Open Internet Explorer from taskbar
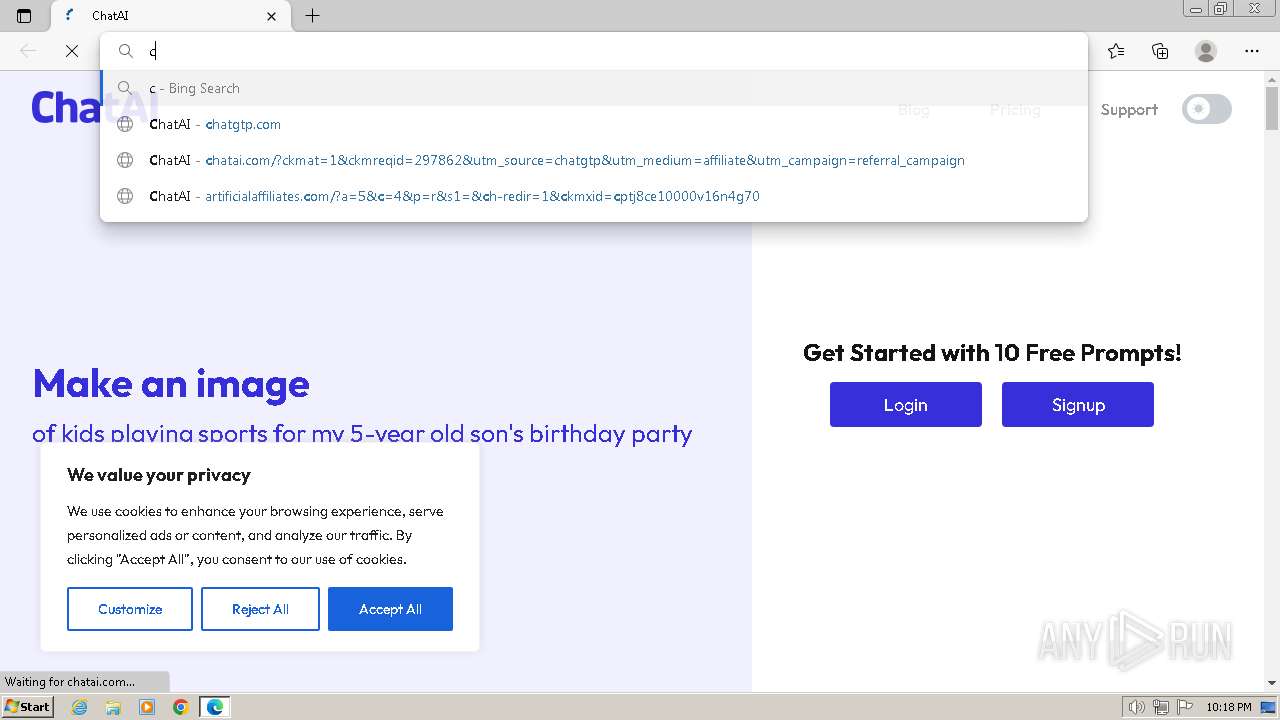1280x720 pixels. click(x=80, y=707)
